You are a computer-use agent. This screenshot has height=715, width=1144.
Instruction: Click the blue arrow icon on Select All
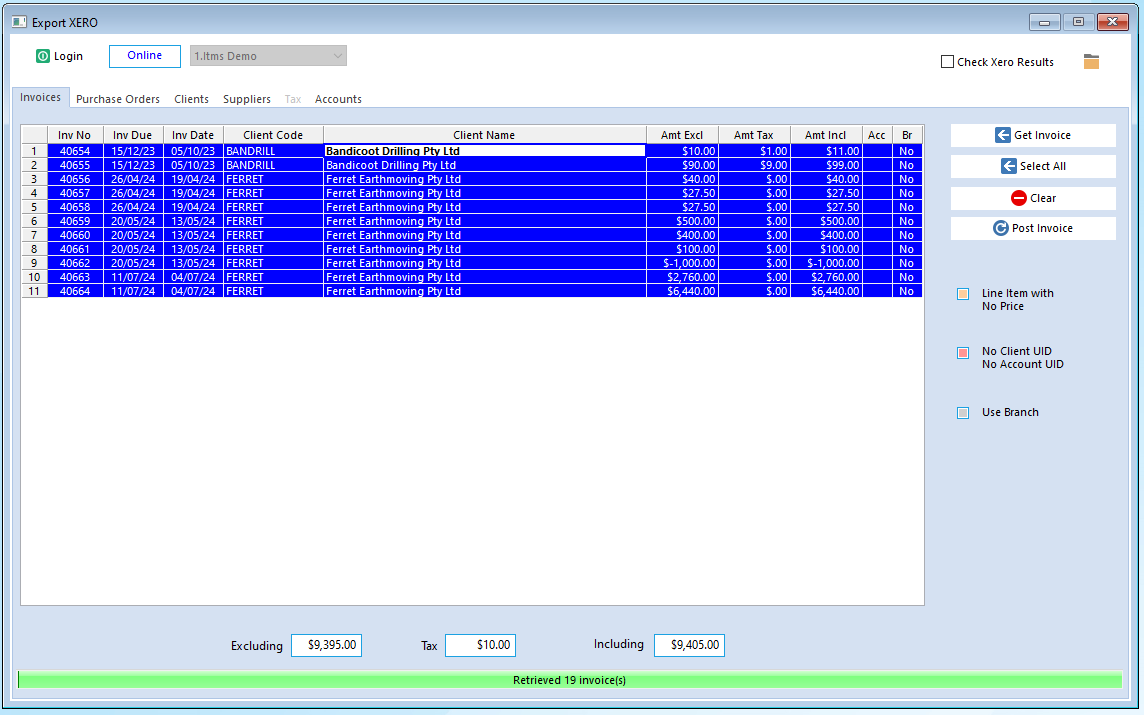1008,166
